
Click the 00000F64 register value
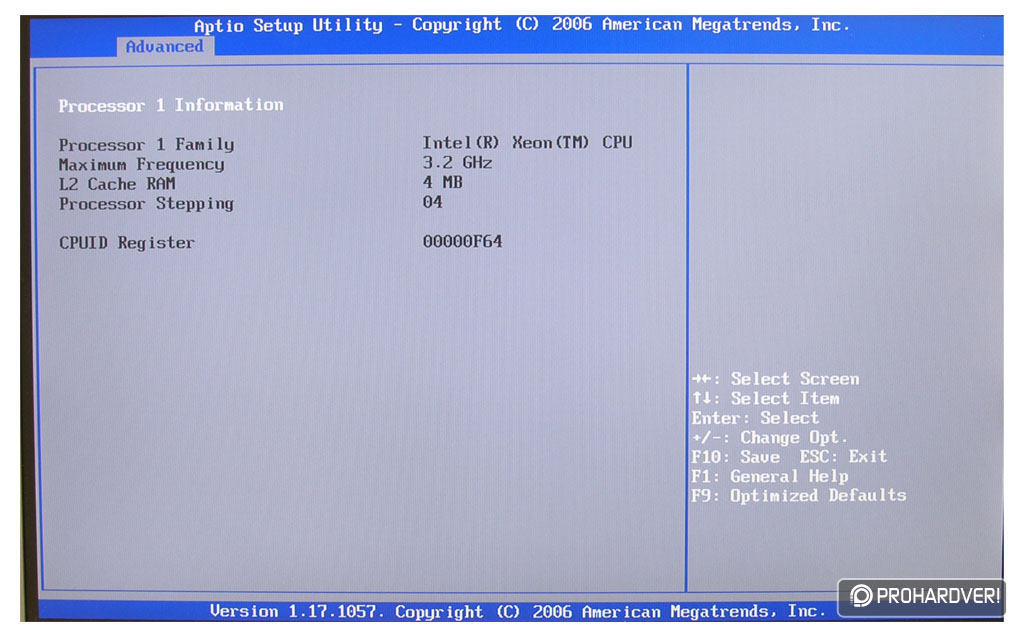(462, 242)
